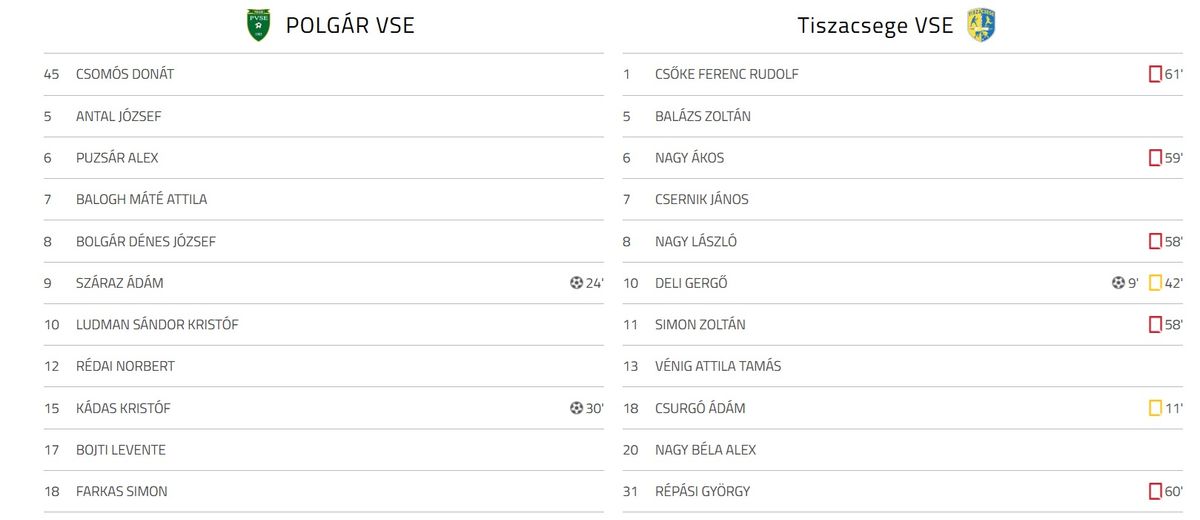
Task: Click the yellow card icon for Deli Gergő
Action: [x=1155, y=283]
